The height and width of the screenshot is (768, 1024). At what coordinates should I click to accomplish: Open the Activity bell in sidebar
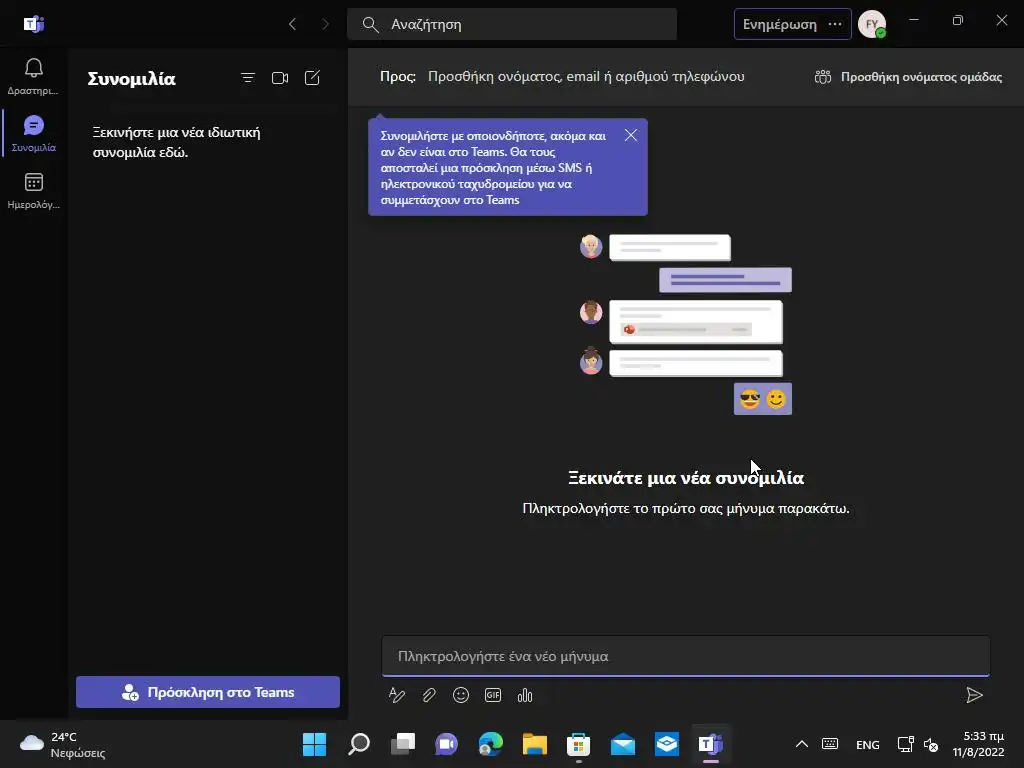tap(33, 76)
